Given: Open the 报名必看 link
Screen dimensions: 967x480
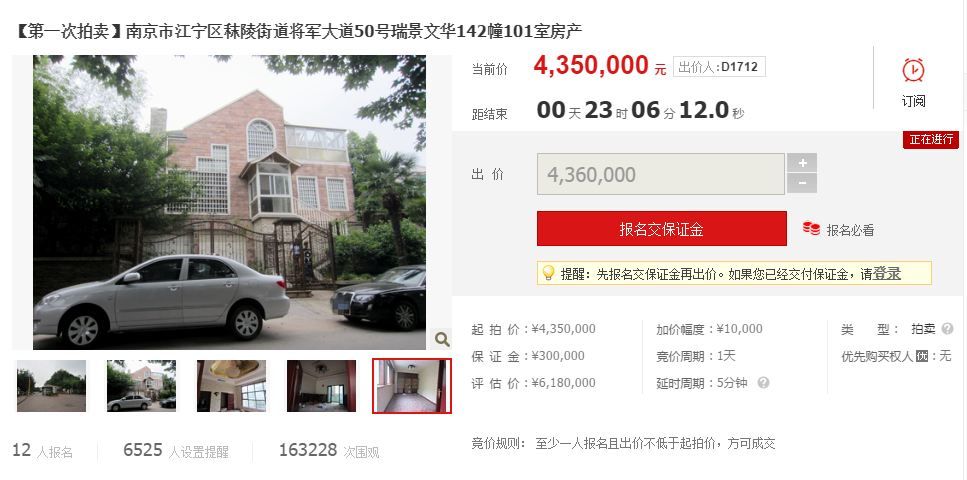Looking at the screenshot, I should tap(850, 230).
